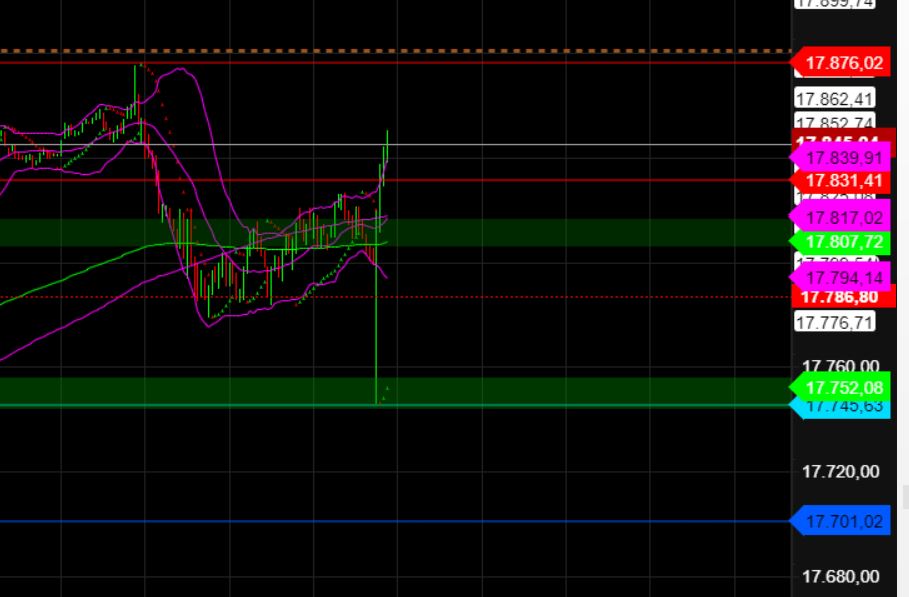
Task: Select the red 17.786,80 price label
Action: 839,297
